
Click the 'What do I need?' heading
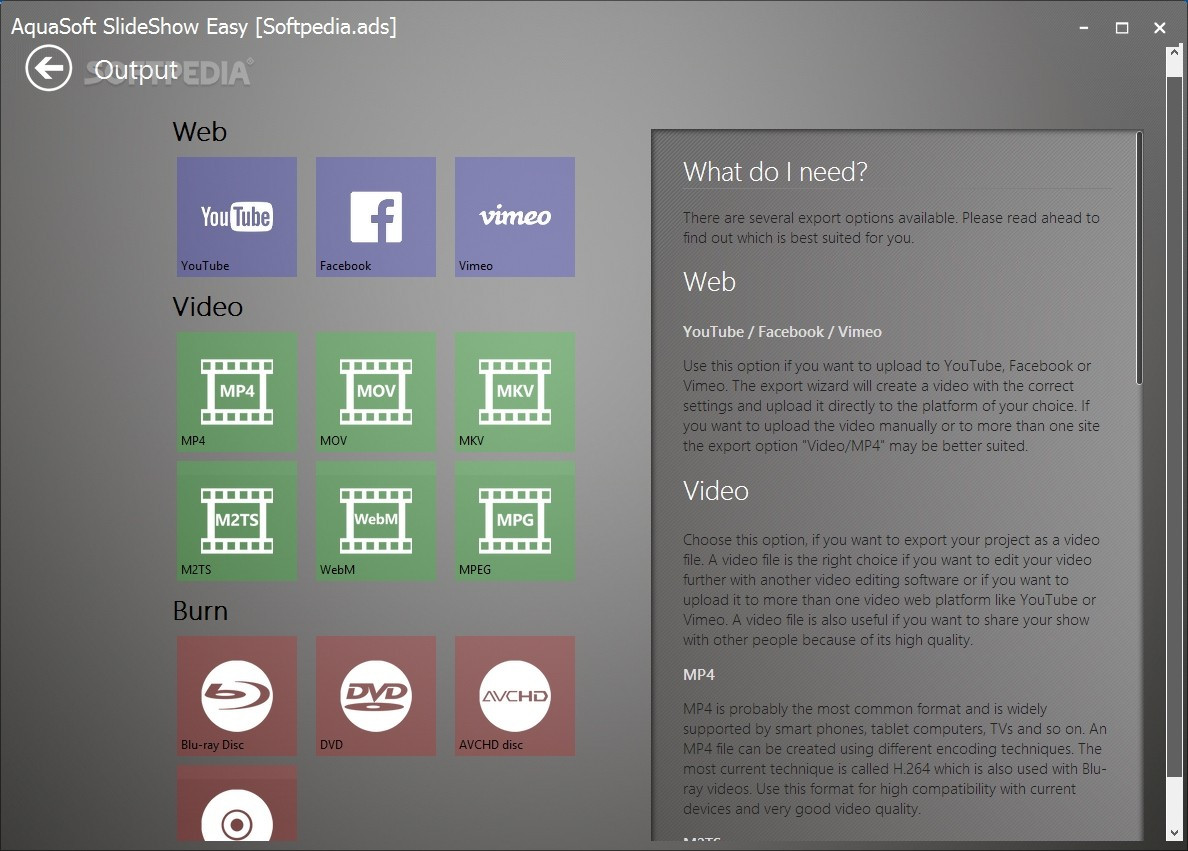(x=775, y=172)
